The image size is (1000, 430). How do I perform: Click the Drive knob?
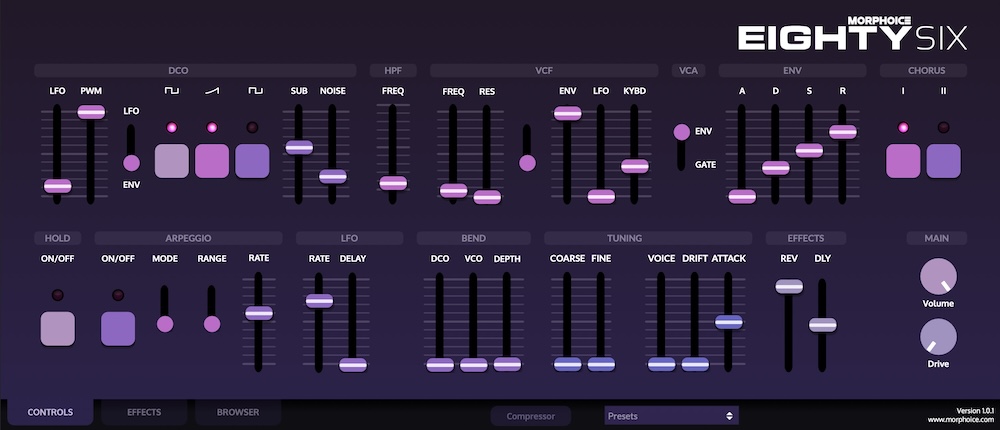point(938,337)
